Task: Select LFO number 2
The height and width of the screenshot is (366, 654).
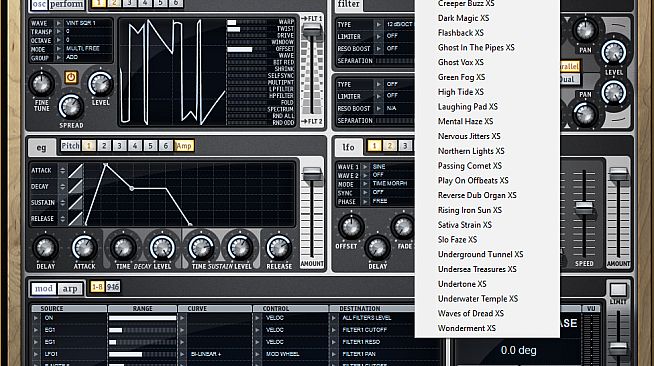Action: (x=390, y=146)
